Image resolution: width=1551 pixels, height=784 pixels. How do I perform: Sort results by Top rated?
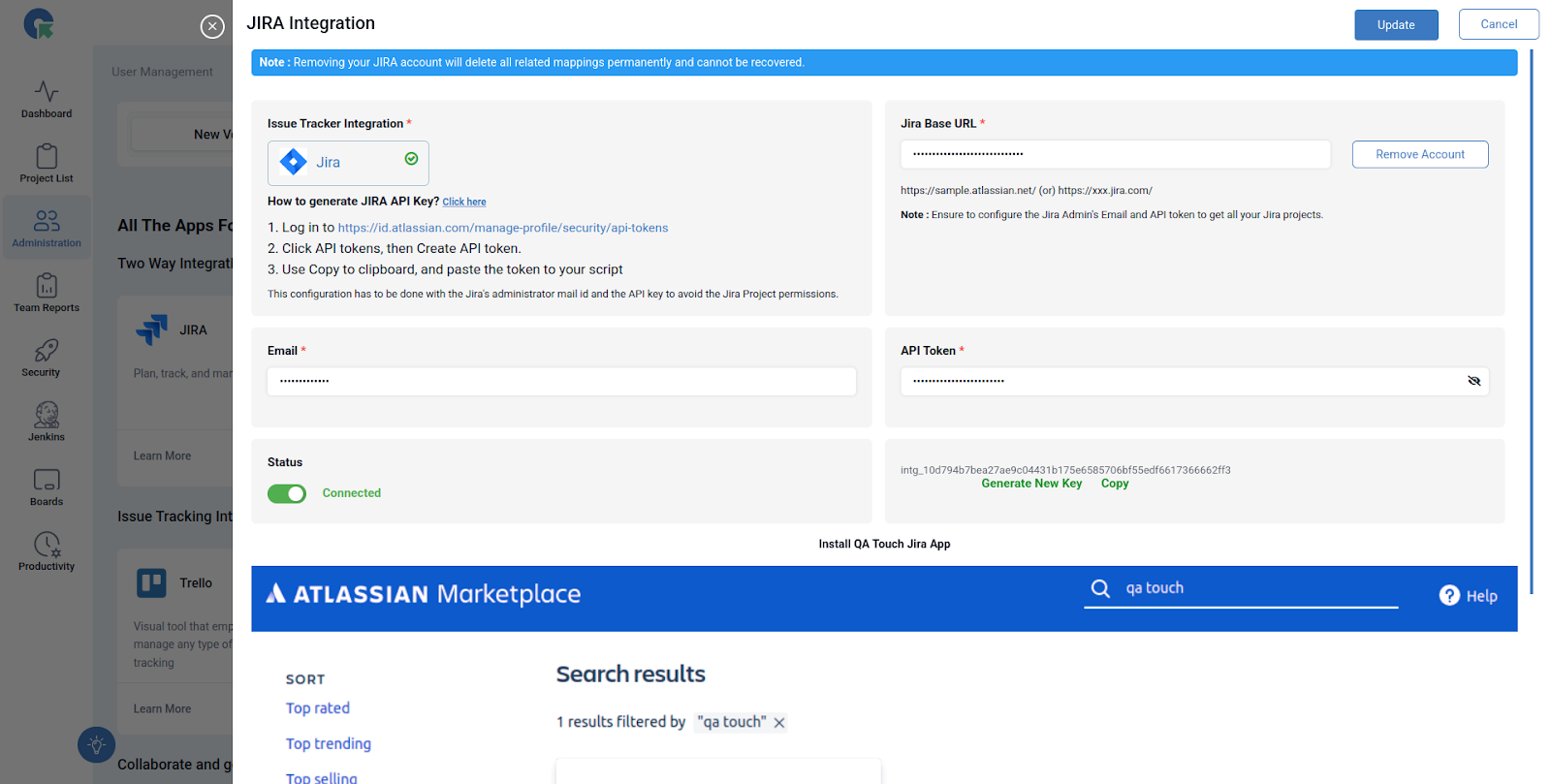[318, 708]
